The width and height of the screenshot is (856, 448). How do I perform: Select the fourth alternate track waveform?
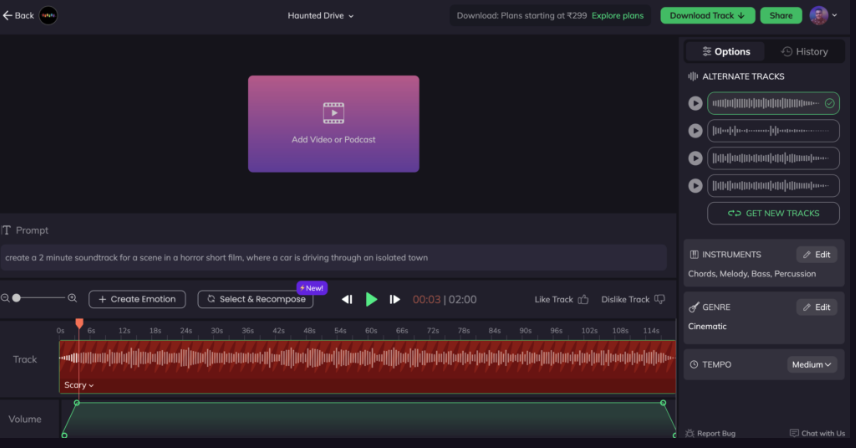coord(773,186)
